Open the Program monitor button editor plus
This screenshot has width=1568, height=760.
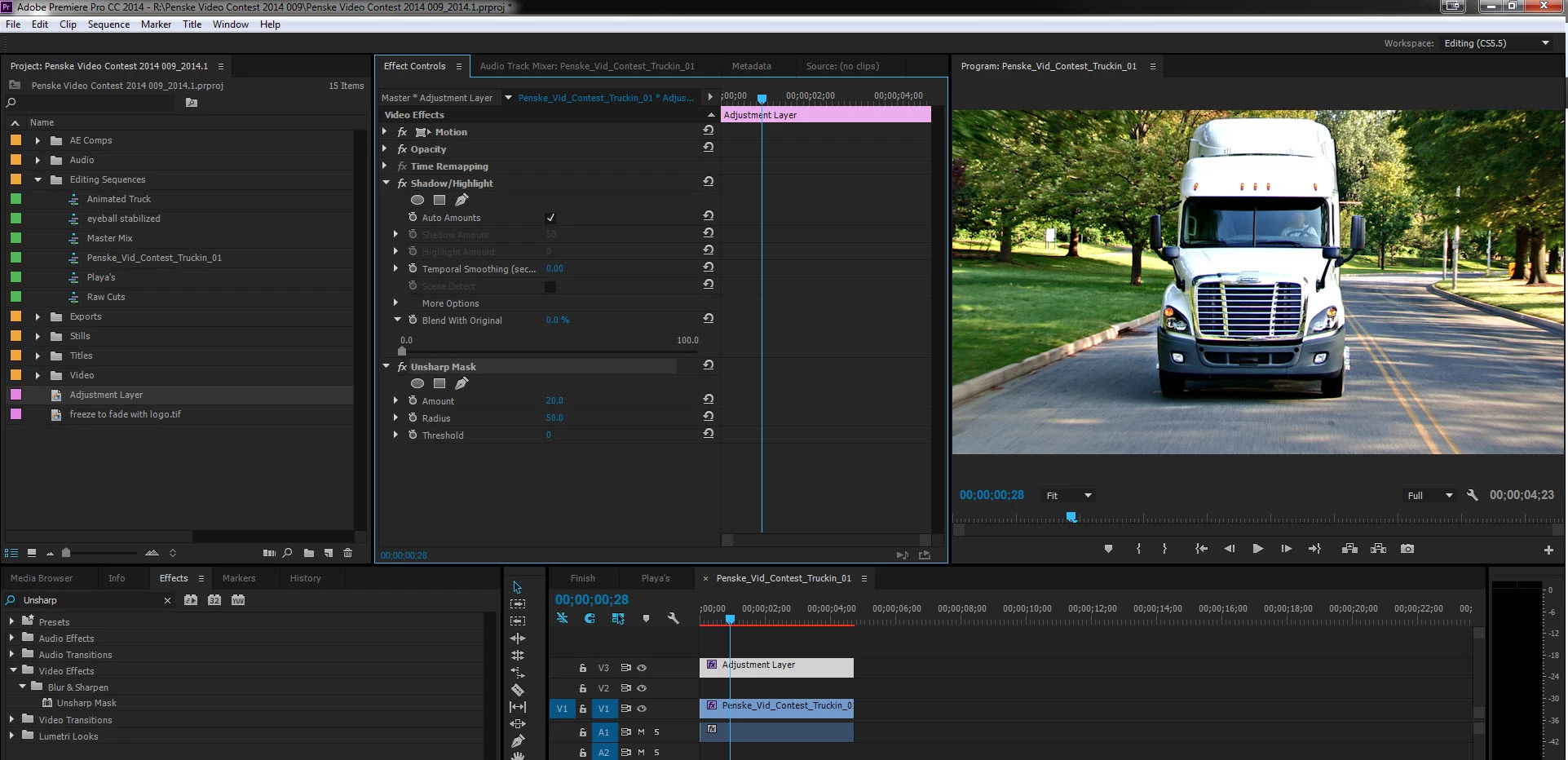point(1548,550)
